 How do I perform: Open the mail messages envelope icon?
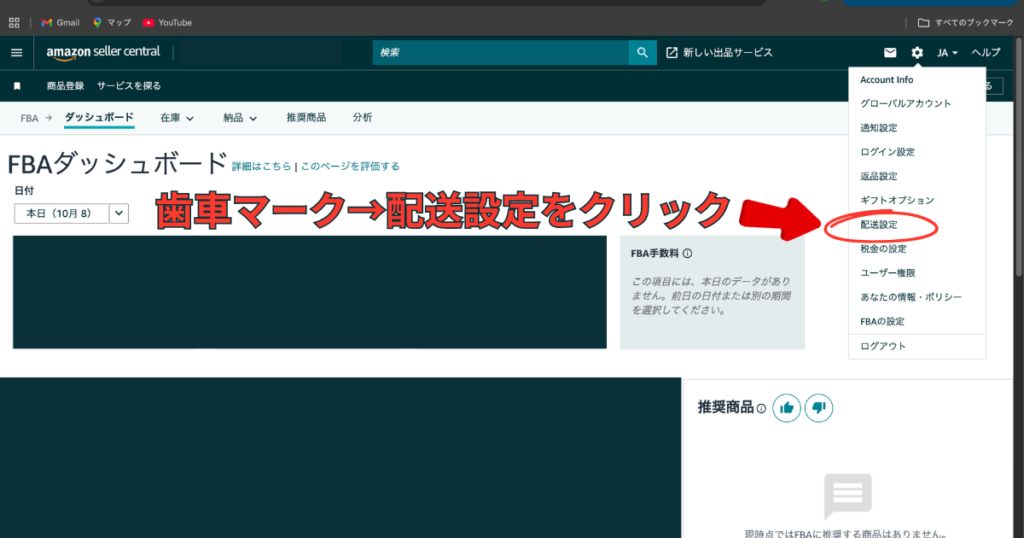coord(890,53)
